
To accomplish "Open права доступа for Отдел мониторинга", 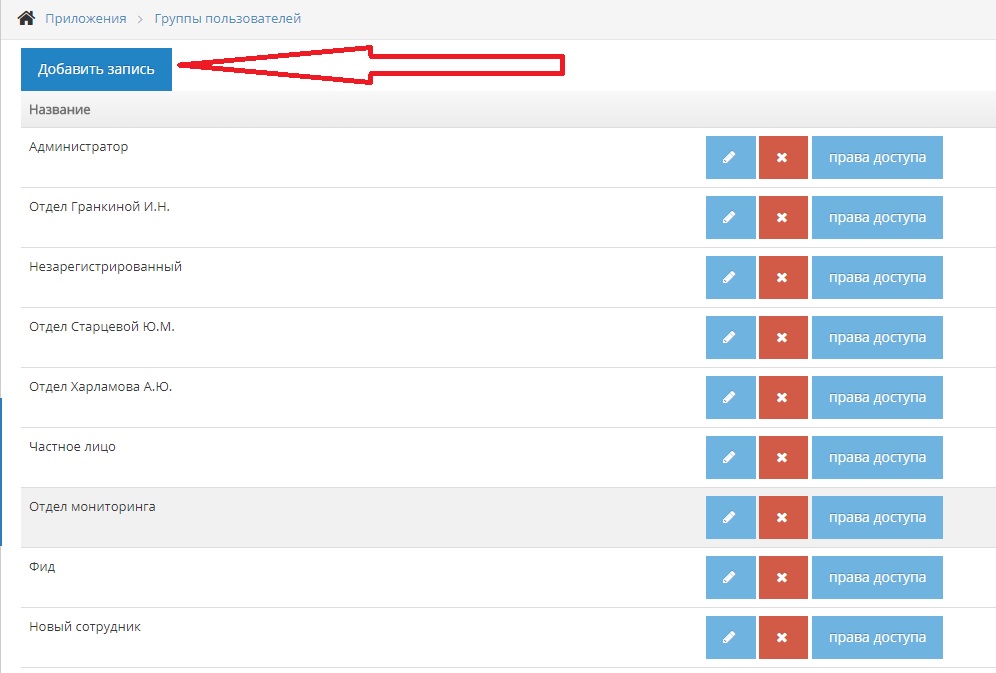I will click(x=877, y=518).
